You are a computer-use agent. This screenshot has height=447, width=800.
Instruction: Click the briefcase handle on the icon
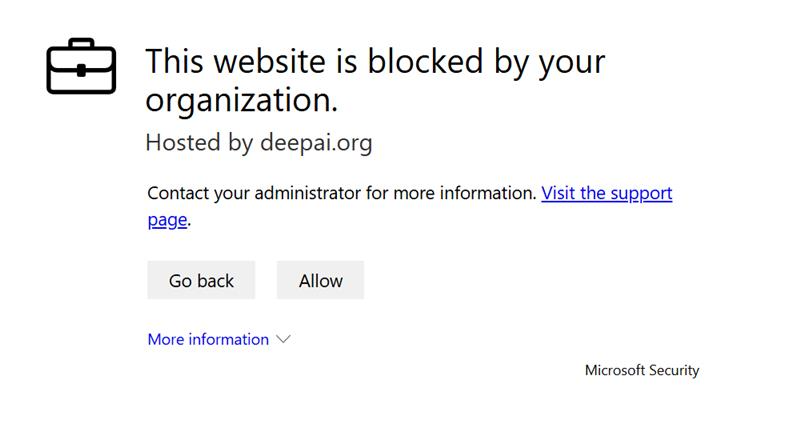pyautogui.click(x=81, y=44)
